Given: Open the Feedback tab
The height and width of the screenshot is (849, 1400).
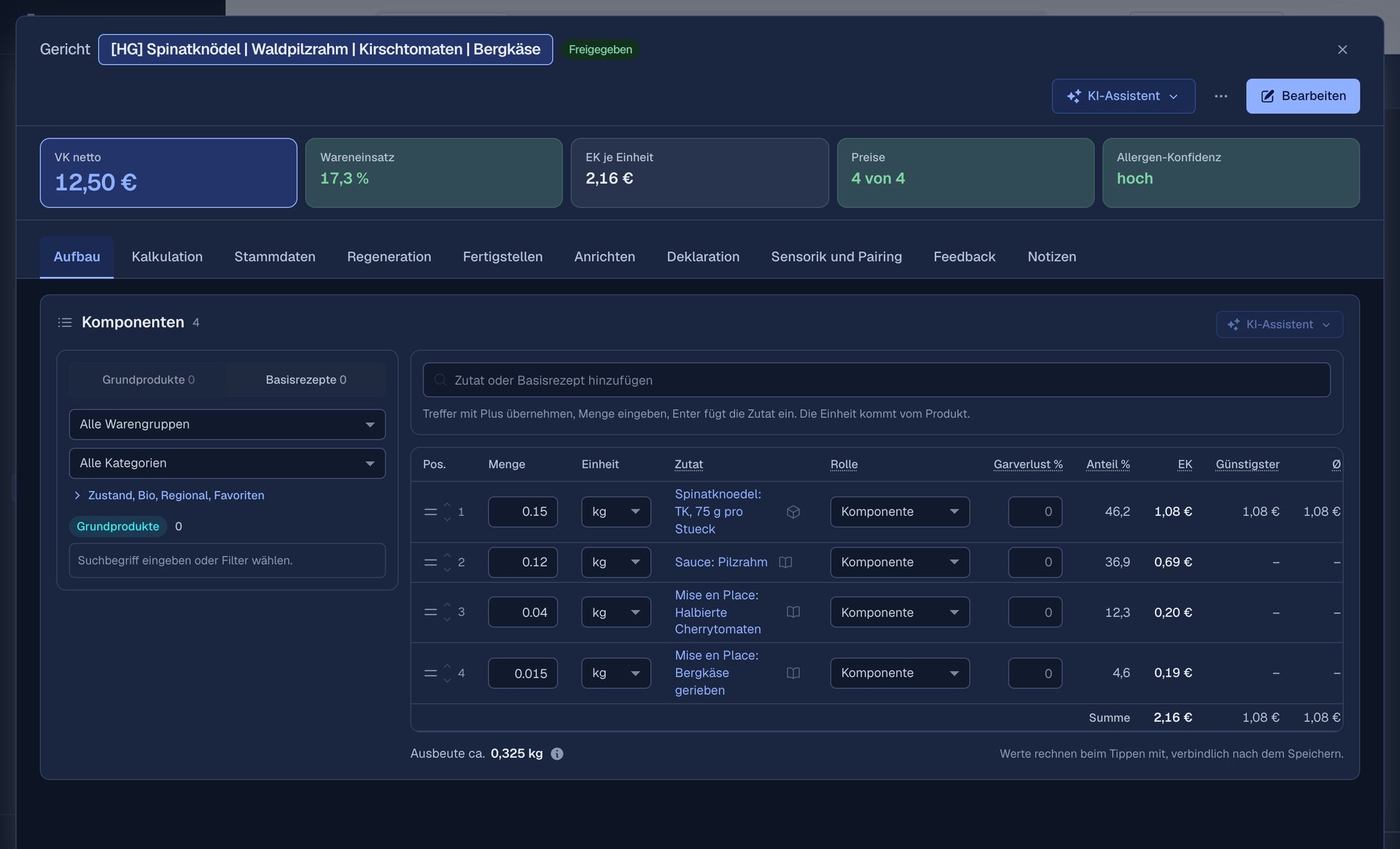Looking at the screenshot, I should [x=964, y=257].
